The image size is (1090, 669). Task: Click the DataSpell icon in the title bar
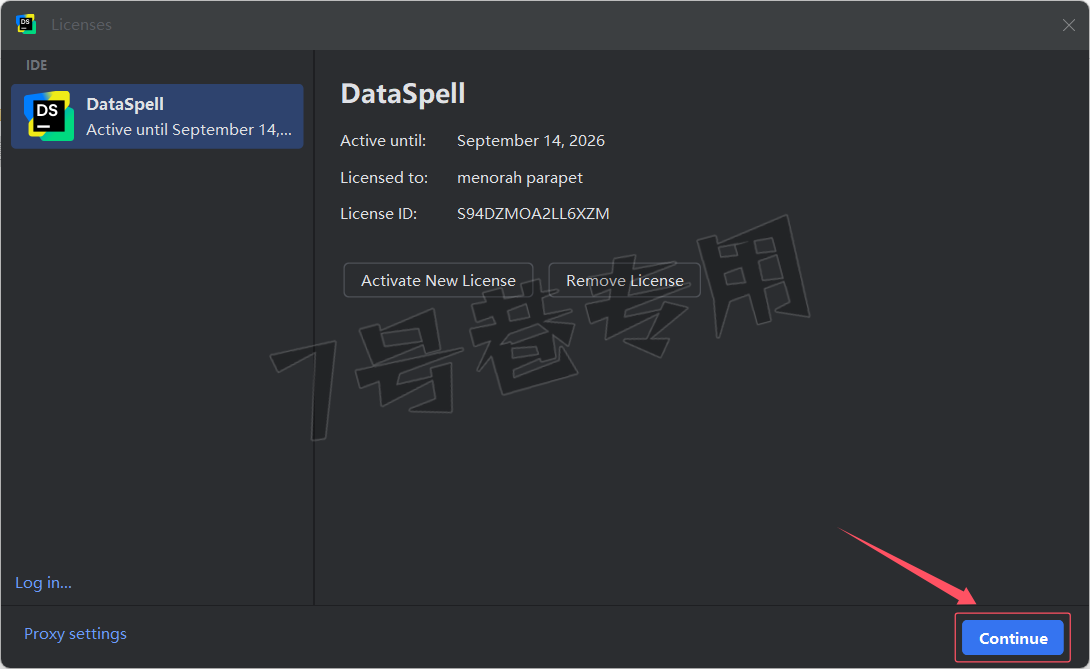point(26,24)
